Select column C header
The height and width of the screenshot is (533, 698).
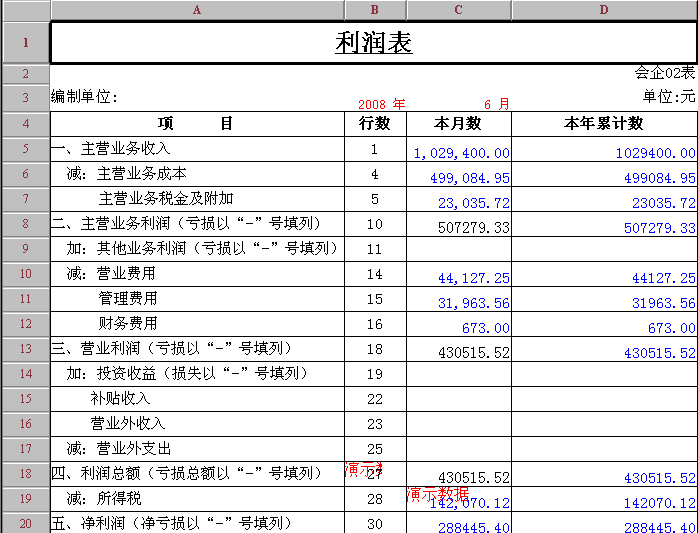(459, 10)
